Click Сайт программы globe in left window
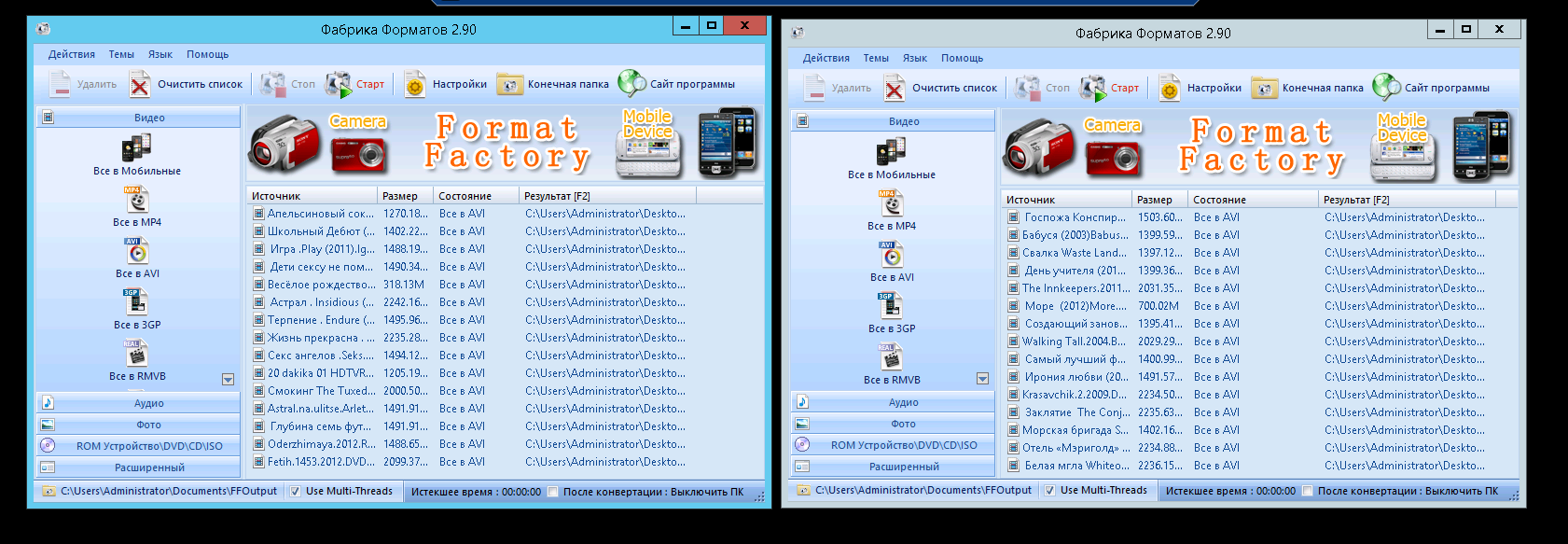 631,83
